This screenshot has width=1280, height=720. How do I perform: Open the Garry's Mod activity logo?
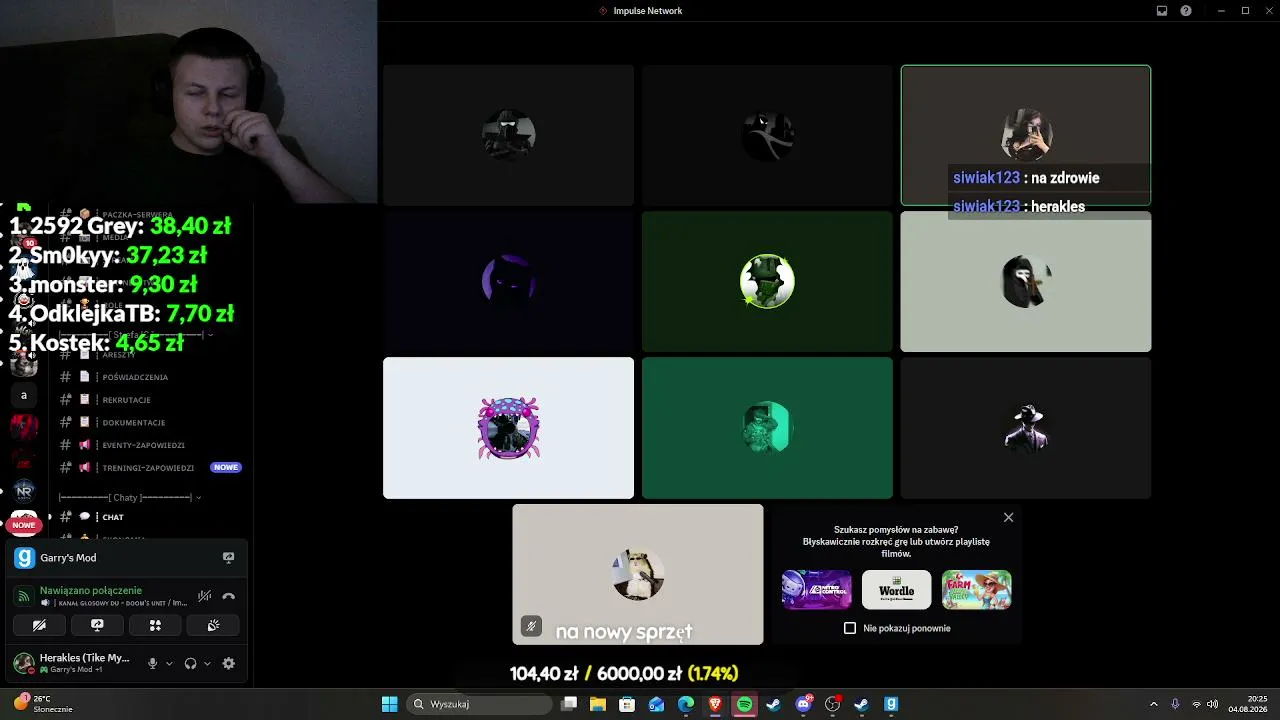click(x=24, y=558)
